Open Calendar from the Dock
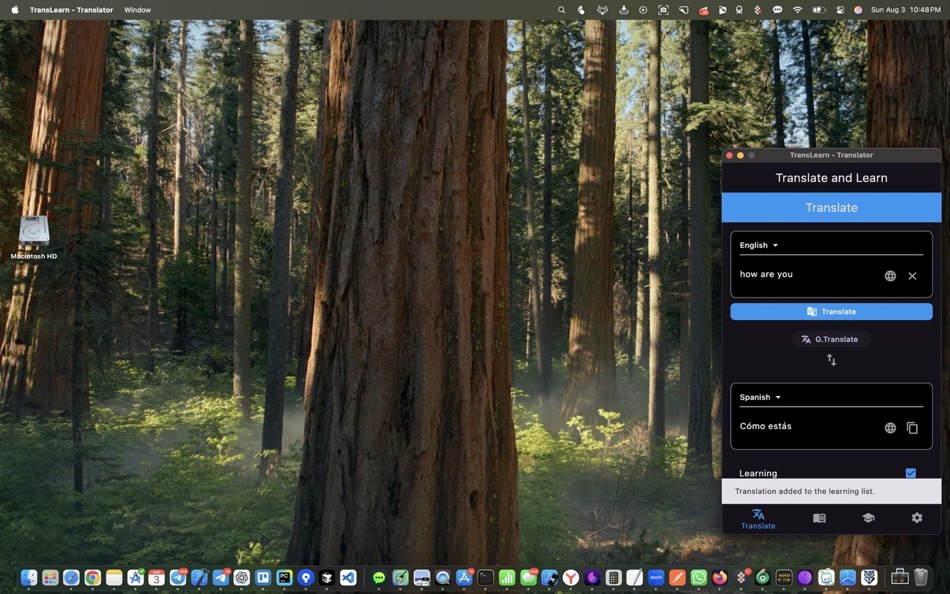The height and width of the screenshot is (594, 950). (x=156, y=578)
